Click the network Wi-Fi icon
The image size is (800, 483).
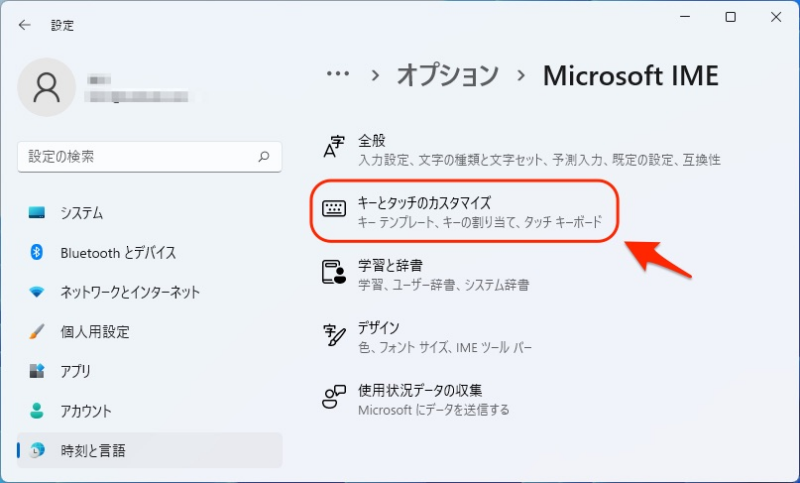point(37,292)
